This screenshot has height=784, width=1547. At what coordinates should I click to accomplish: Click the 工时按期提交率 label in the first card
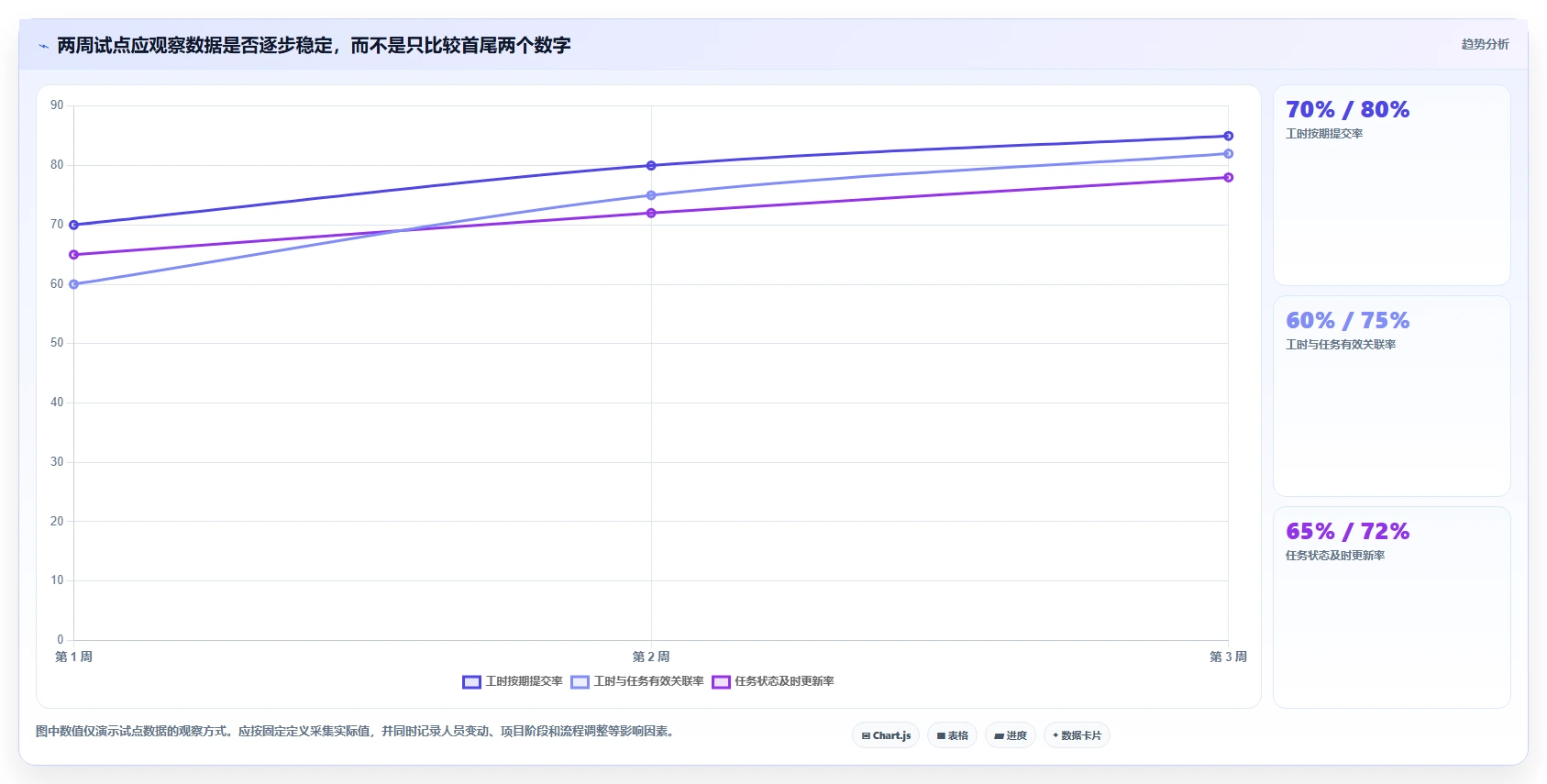click(1324, 134)
